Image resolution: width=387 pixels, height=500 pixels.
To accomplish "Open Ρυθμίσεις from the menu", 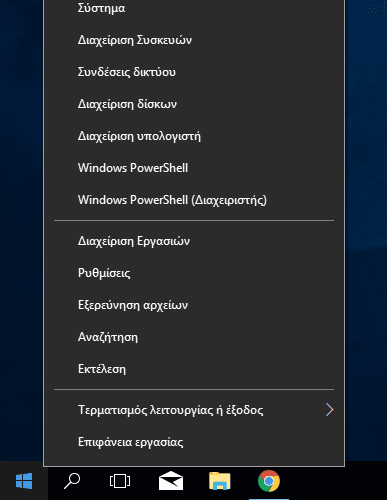I will pyautogui.click(x=194, y=273).
